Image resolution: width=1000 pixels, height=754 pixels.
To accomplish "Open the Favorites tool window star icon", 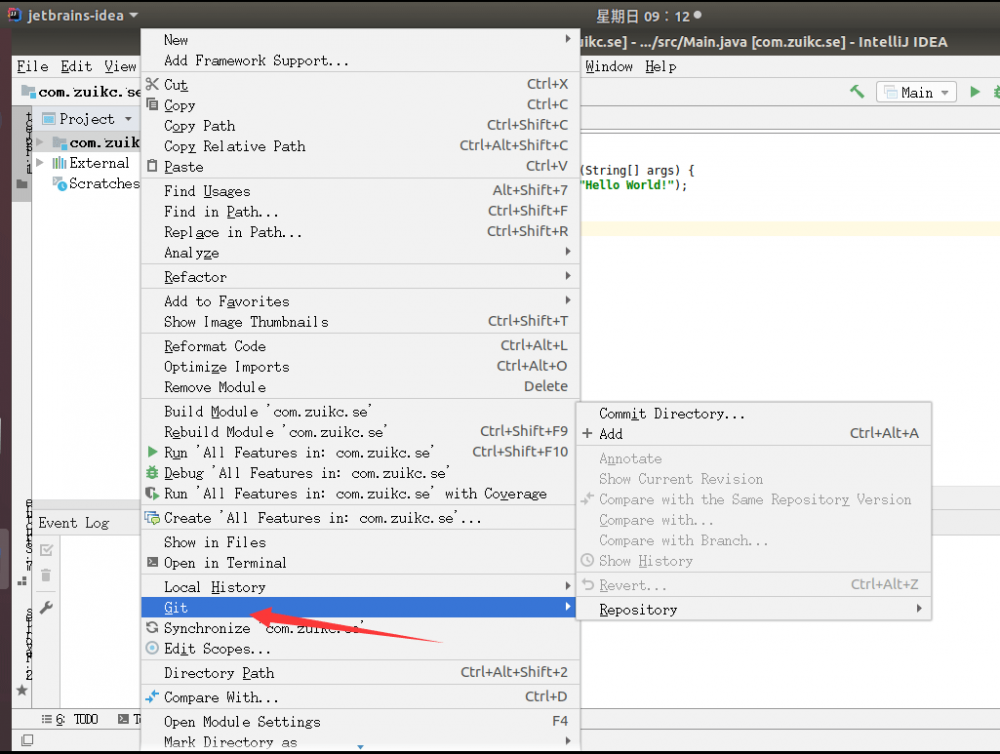I will 22,690.
